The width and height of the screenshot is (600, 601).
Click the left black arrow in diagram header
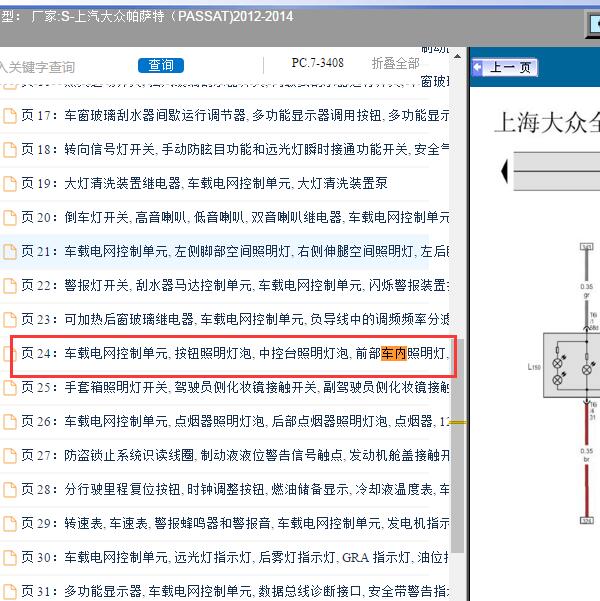pyautogui.click(x=505, y=171)
